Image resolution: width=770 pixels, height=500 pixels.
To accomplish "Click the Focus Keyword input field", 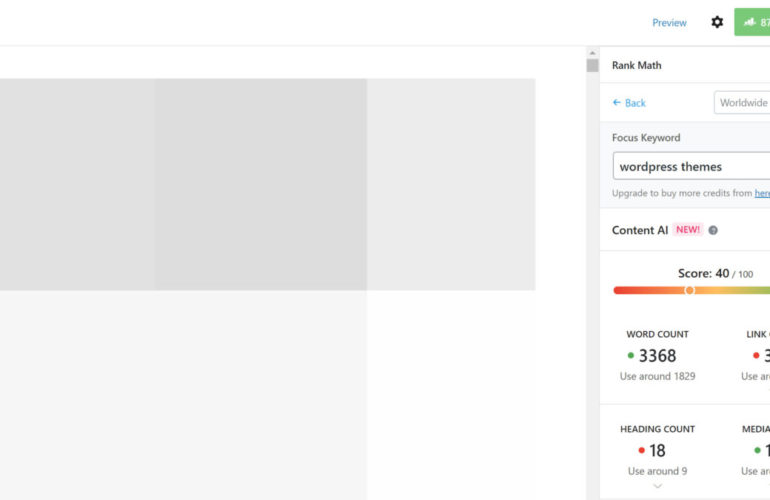I will (692, 166).
